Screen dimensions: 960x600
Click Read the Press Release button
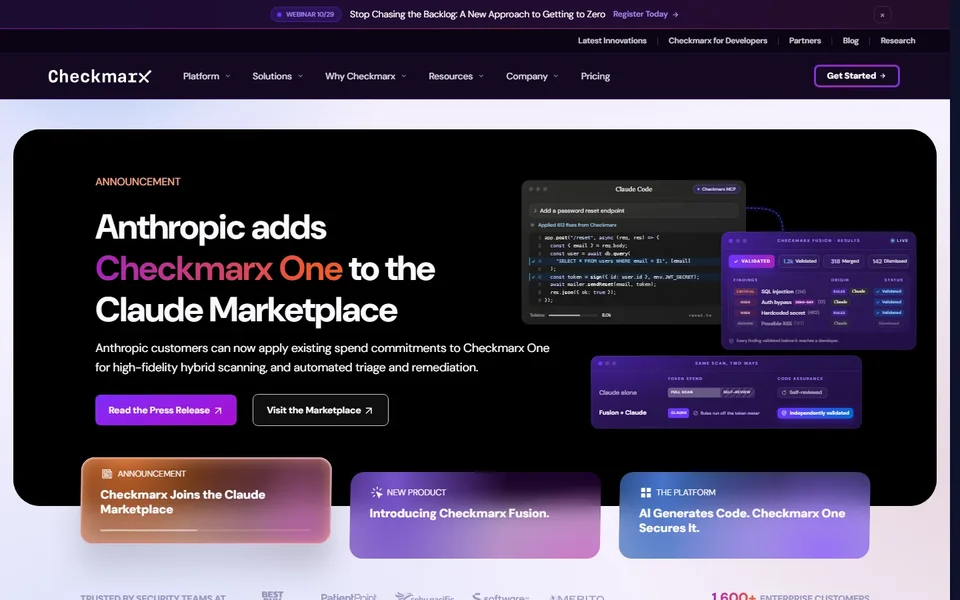pos(166,410)
